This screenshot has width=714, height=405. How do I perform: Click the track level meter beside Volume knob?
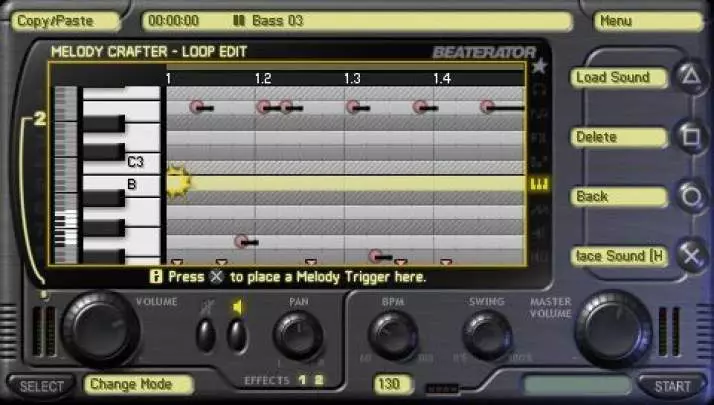coord(44,331)
